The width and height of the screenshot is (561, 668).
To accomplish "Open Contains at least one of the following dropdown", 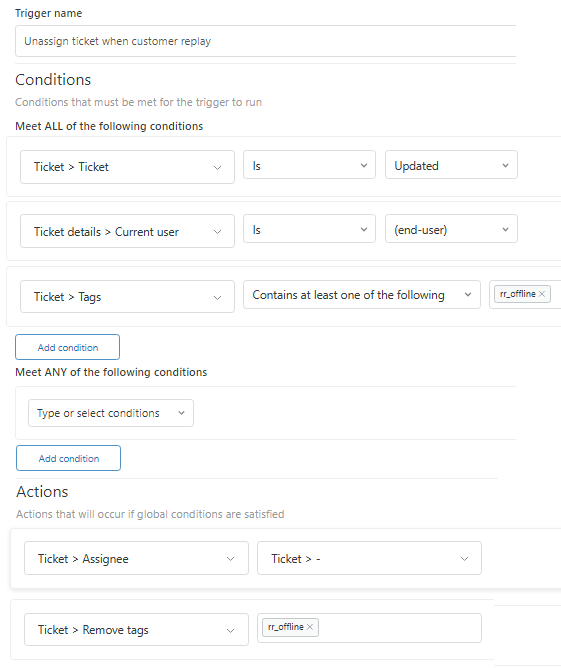I will (x=362, y=294).
